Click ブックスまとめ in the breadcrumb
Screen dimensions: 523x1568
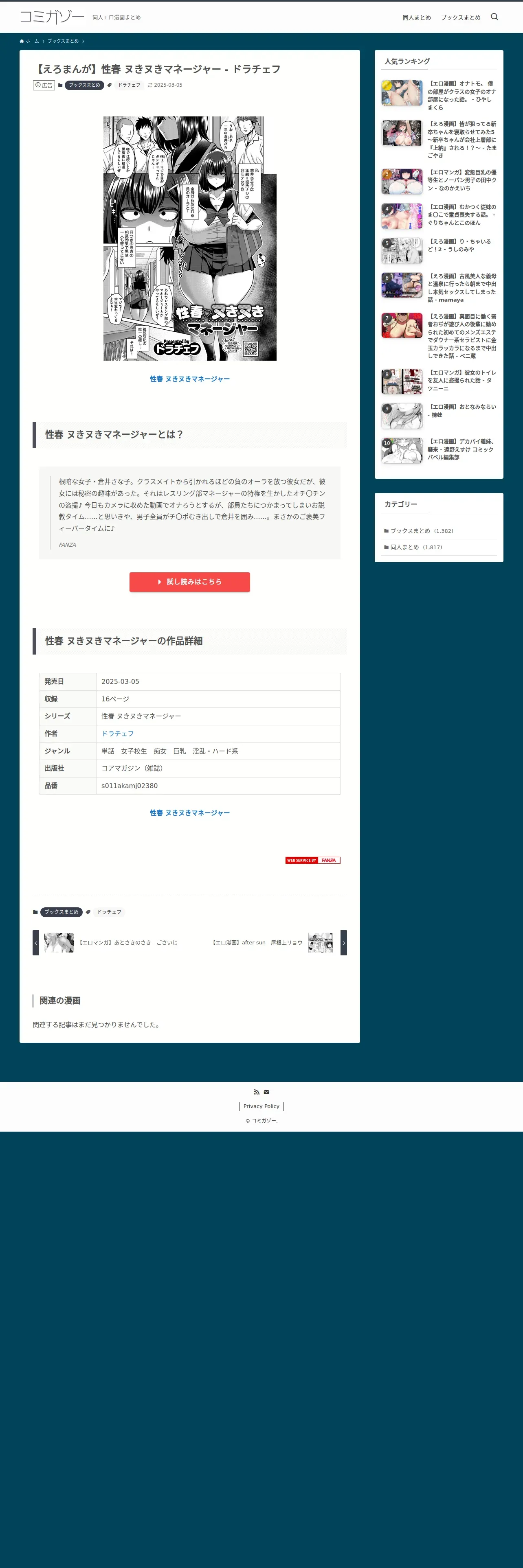[63, 42]
